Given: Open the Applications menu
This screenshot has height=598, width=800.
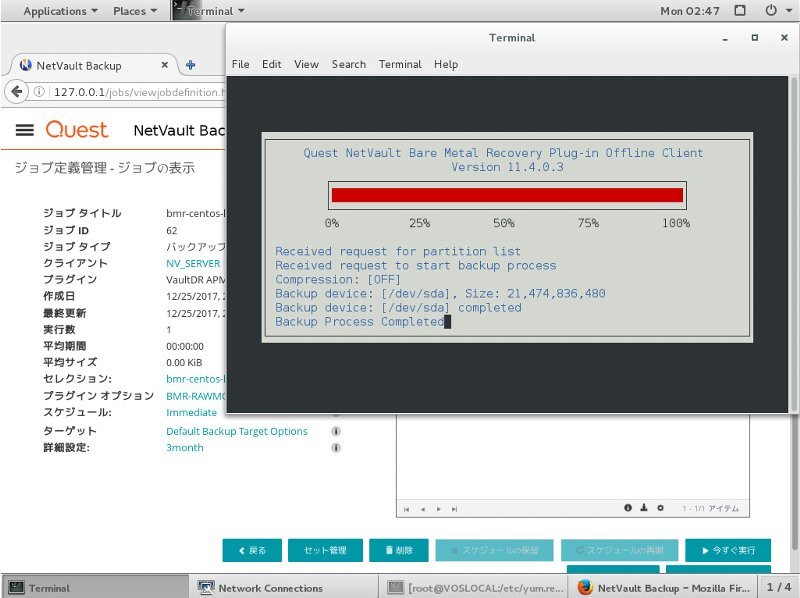Looking at the screenshot, I should tap(60, 11).
